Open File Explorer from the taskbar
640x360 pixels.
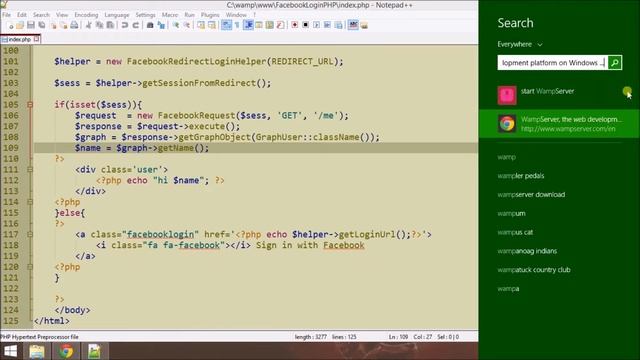pos(37,351)
